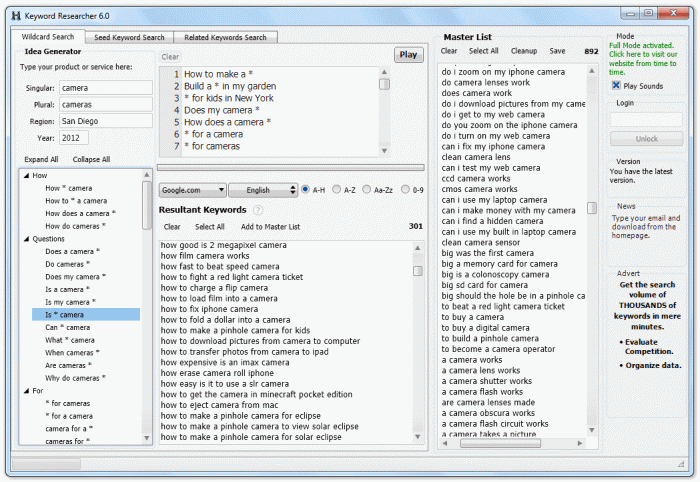The width and height of the screenshot is (700, 482).
Task: Select the A-H radio button
Action: pyautogui.click(x=305, y=189)
